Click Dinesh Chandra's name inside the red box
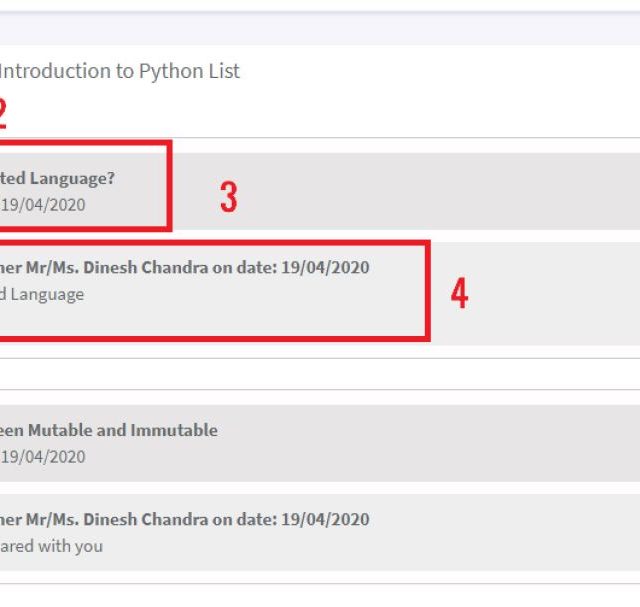Image resolution: width=640 pixels, height=607 pixels. (x=146, y=267)
